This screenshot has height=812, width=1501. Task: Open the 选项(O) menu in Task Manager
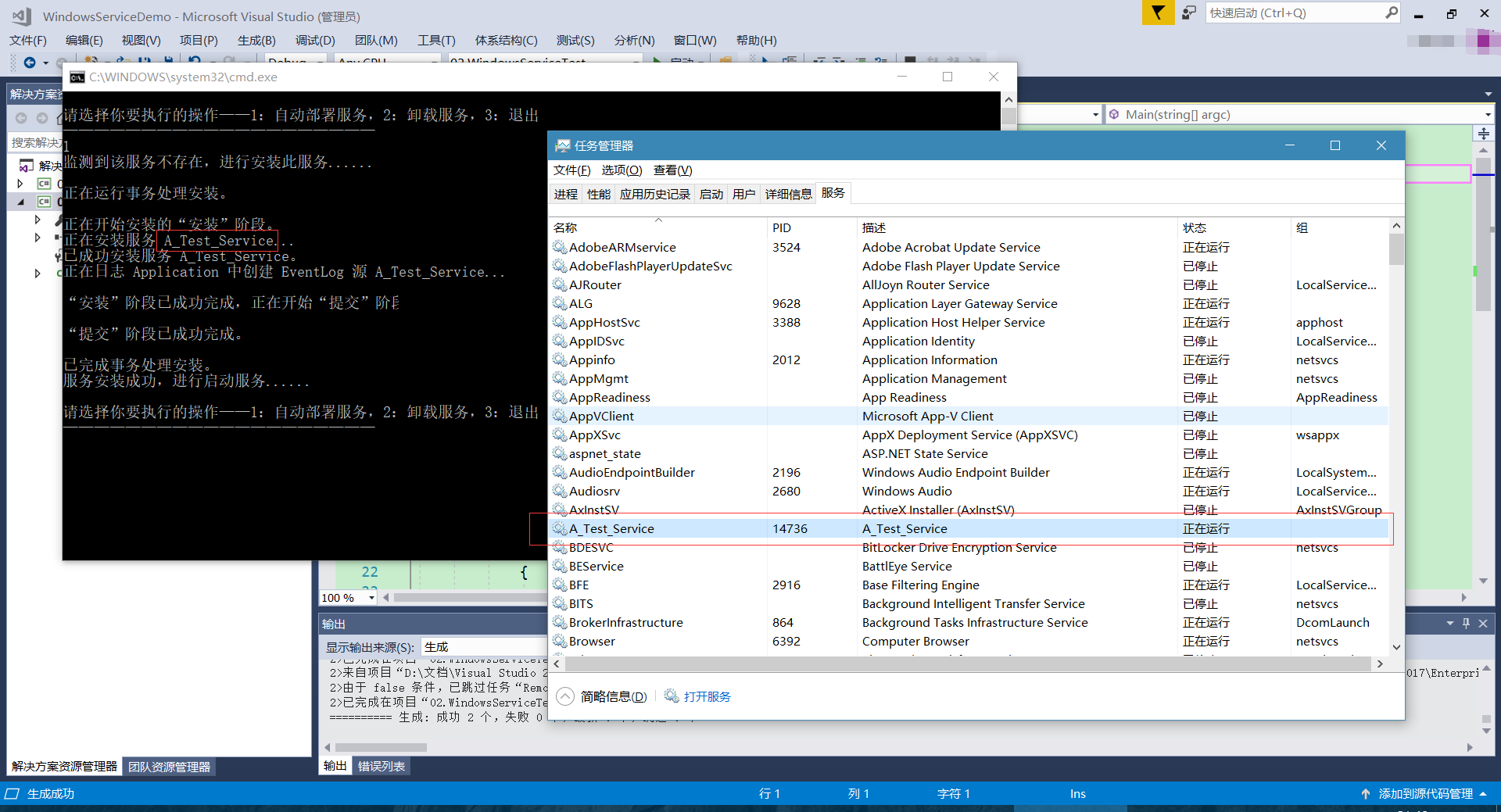(622, 170)
